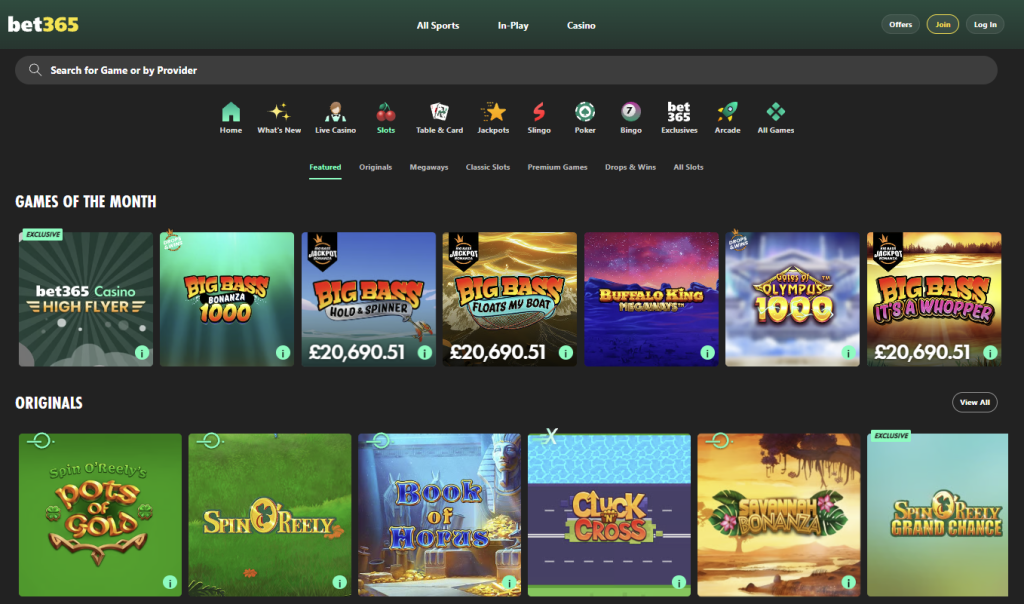The image size is (1024, 604).
Task: Show info for Big Bass Hold & Spinner
Action: point(424,353)
